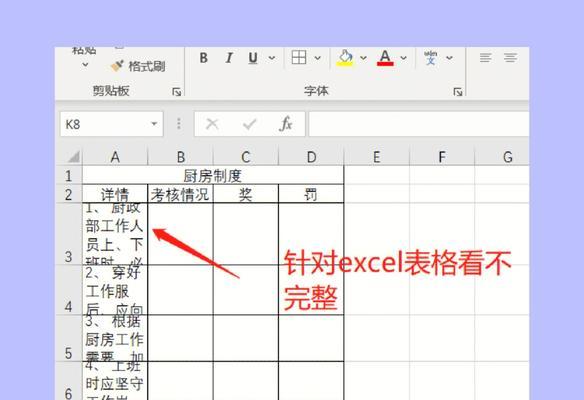Viewport: 584px width, 400px height.
Task: Toggle Italic formatting button
Action: (x=229, y=58)
